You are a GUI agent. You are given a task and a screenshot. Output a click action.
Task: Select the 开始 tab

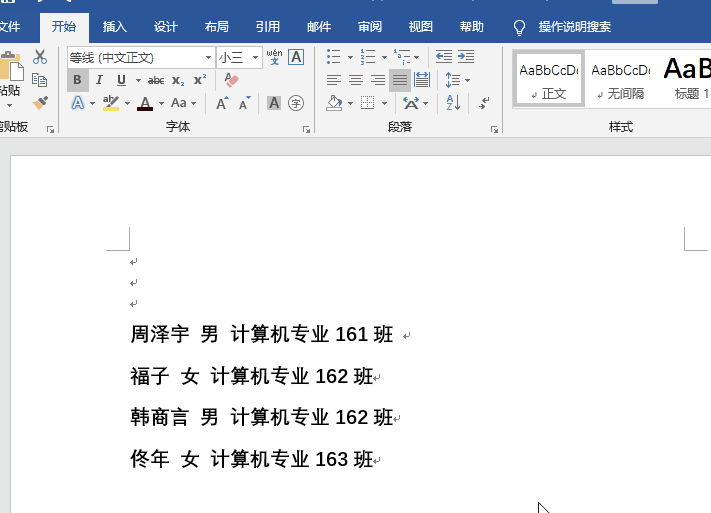click(x=64, y=27)
